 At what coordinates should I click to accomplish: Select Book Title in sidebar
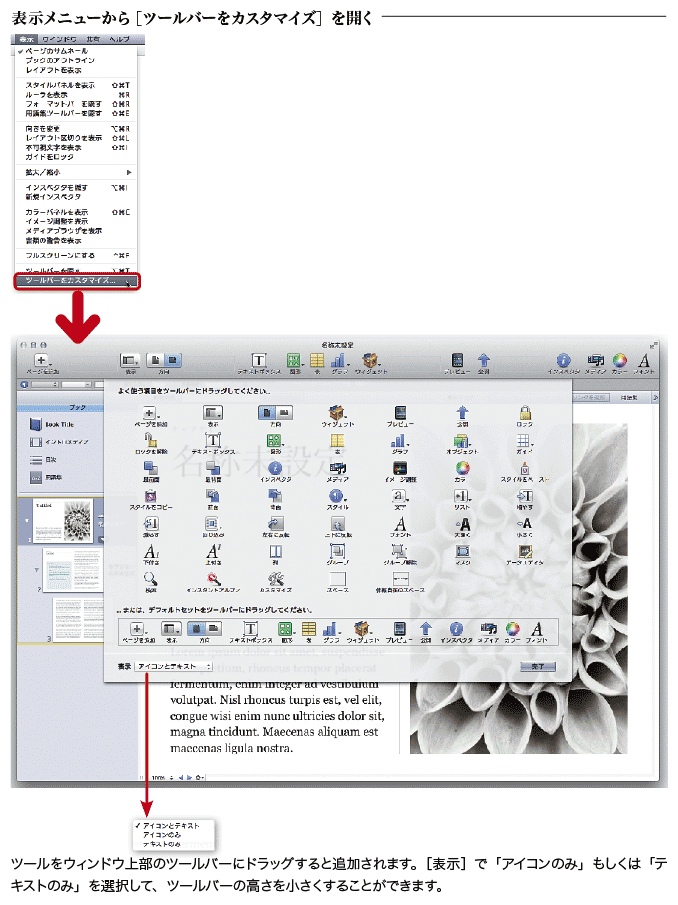coord(59,425)
